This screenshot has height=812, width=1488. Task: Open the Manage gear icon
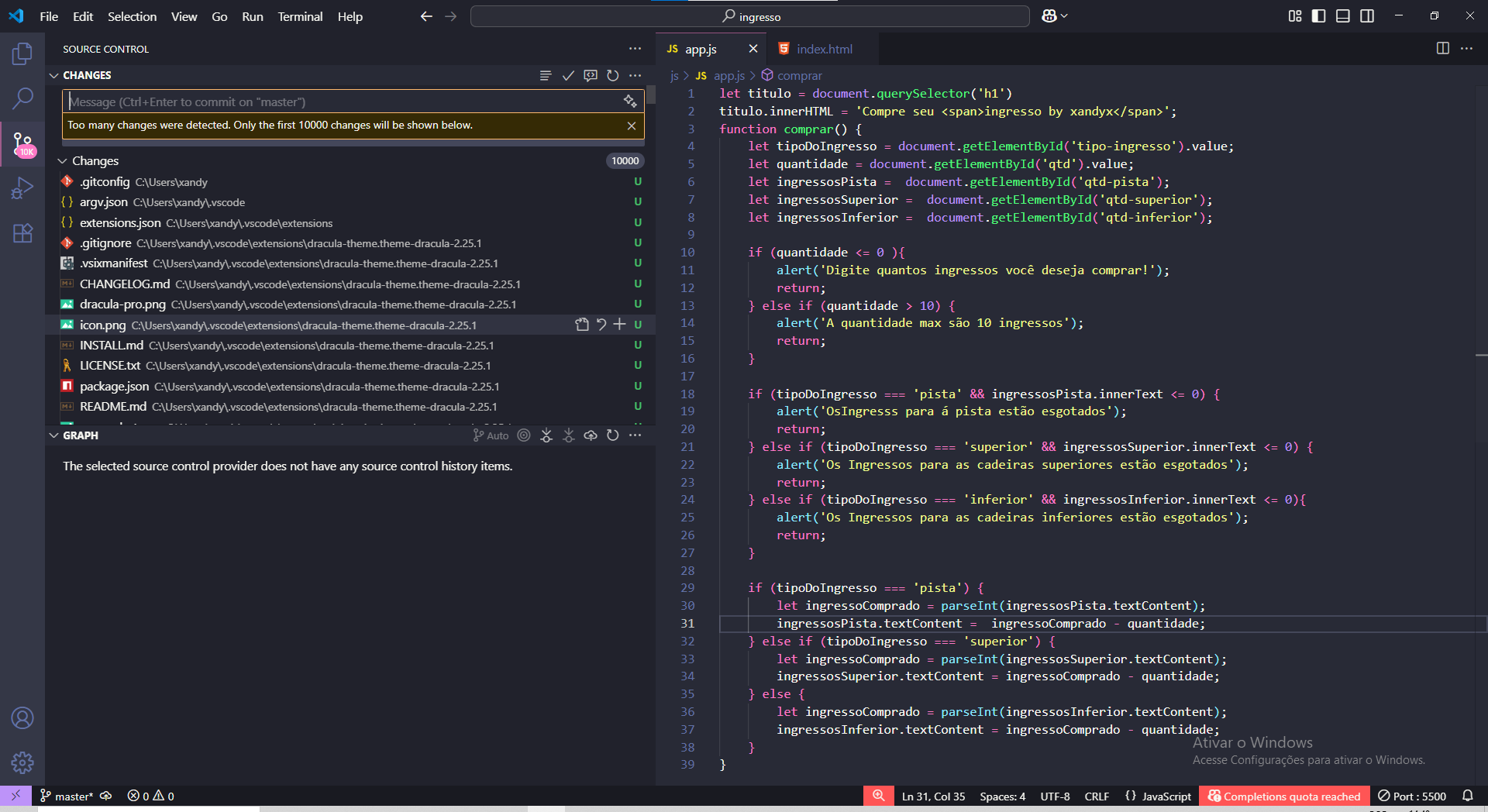[x=22, y=762]
